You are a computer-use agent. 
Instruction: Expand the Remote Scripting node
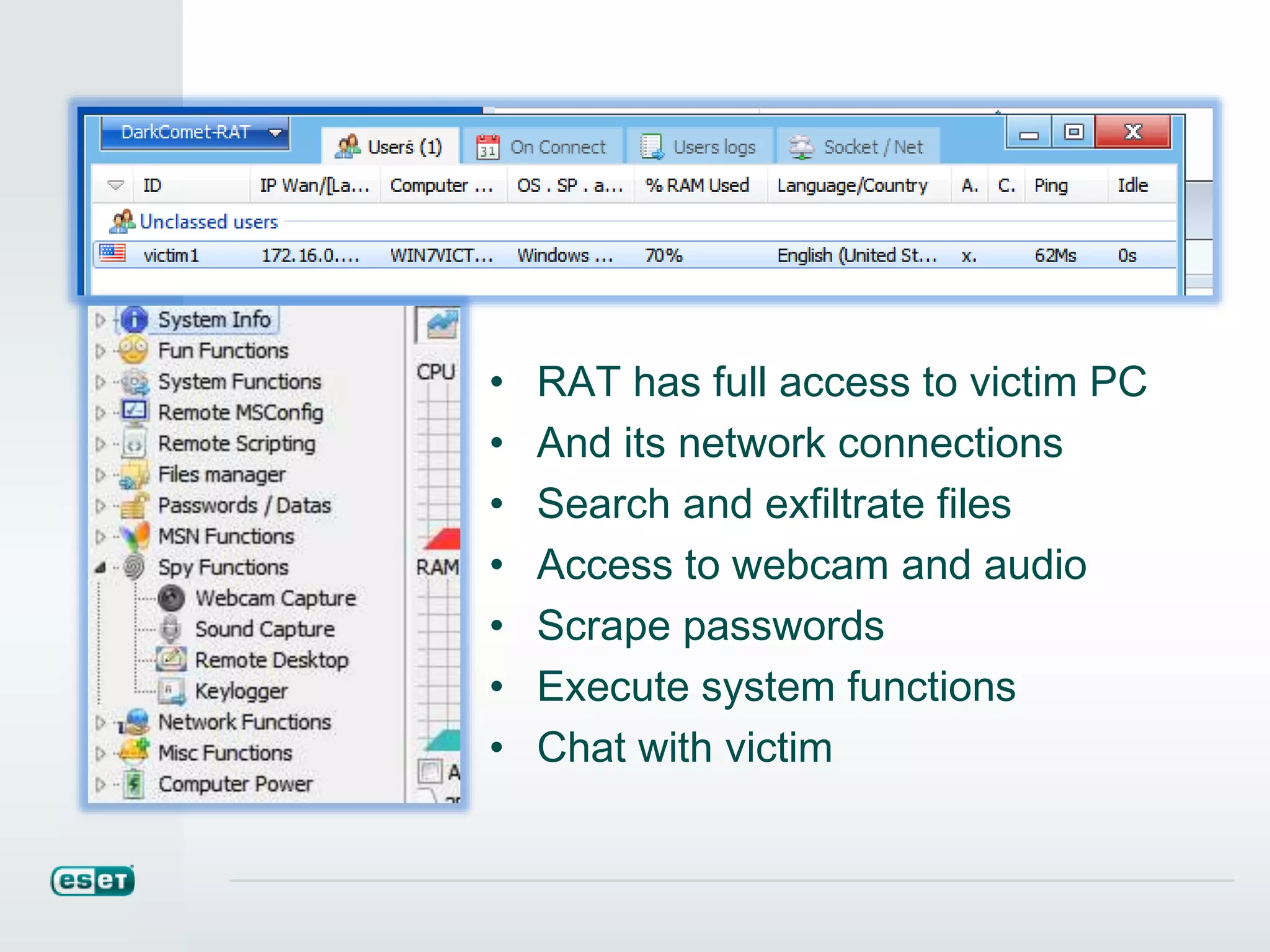[x=100, y=444]
